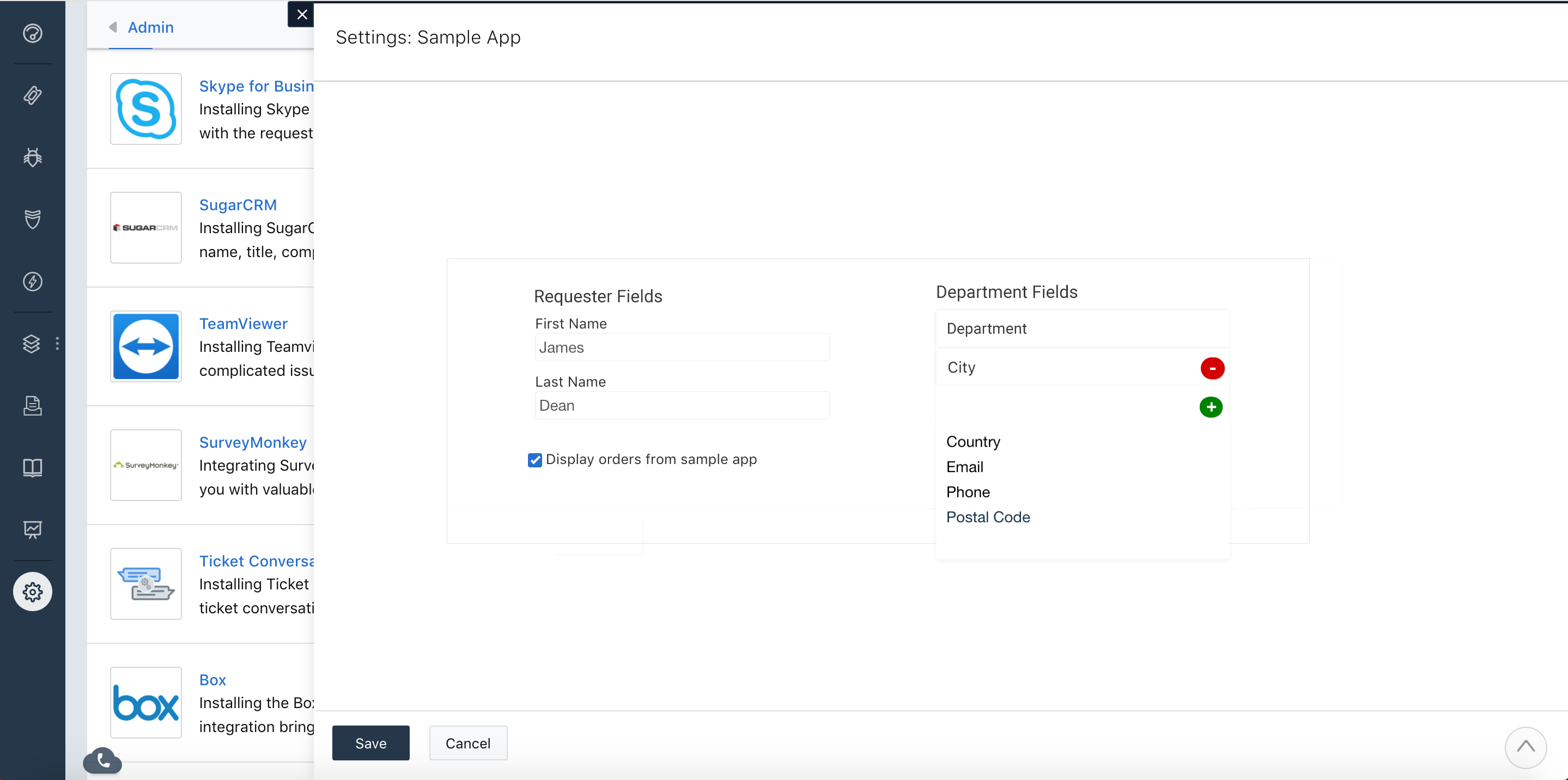Open the lightning bolt sidebar icon panel
The height and width of the screenshot is (780, 1568).
coord(32,281)
